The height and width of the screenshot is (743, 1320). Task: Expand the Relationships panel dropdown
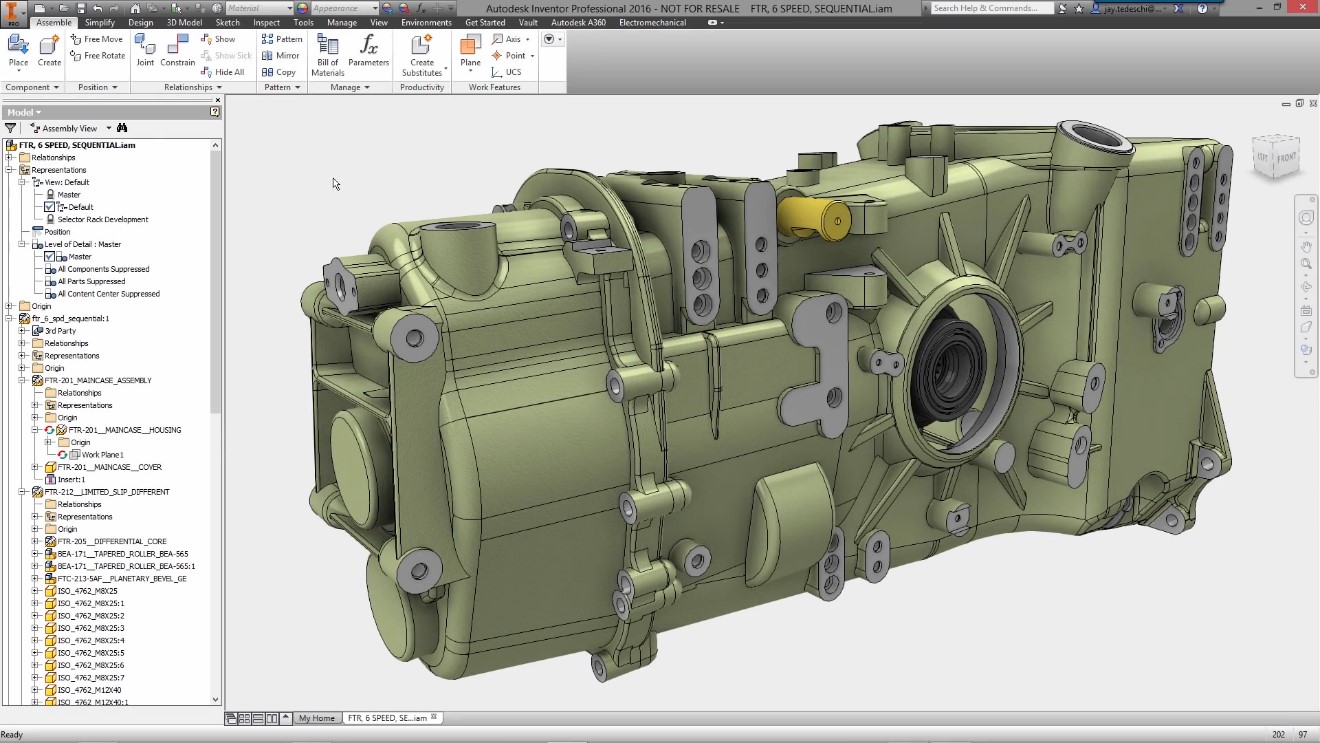click(x=193, y=87)
